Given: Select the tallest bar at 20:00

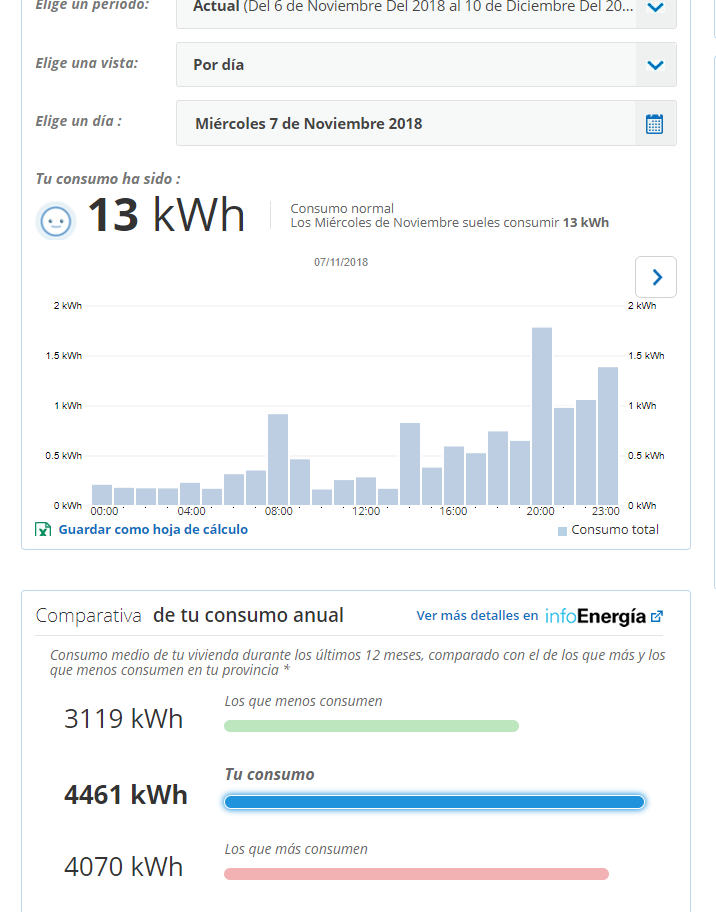Looking at the screenshot, I should point(542,416).
